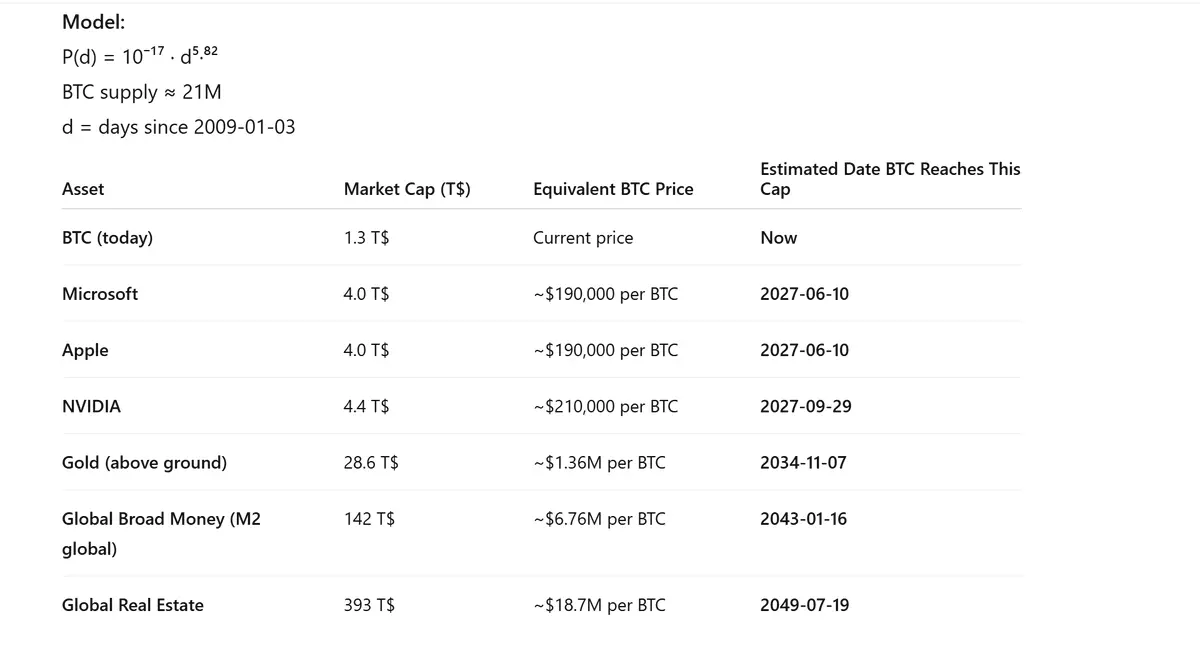Click the "days since 2009-01-03" definition line
The width and height of the screenshot is (1200, 661).
(x=178, y=127)
